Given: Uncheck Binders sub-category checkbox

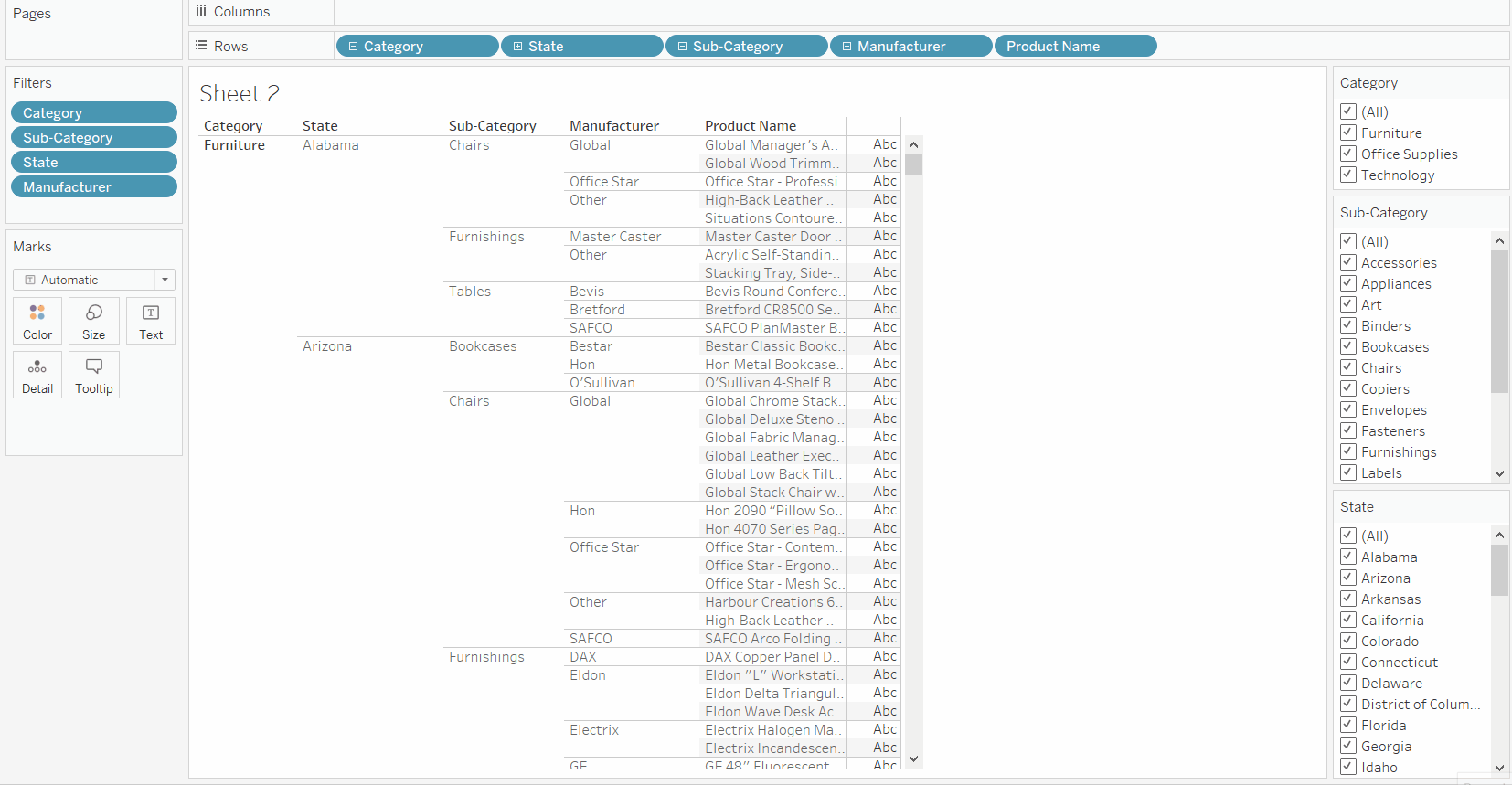Looking at the screenshot, I should point(1348,325).
